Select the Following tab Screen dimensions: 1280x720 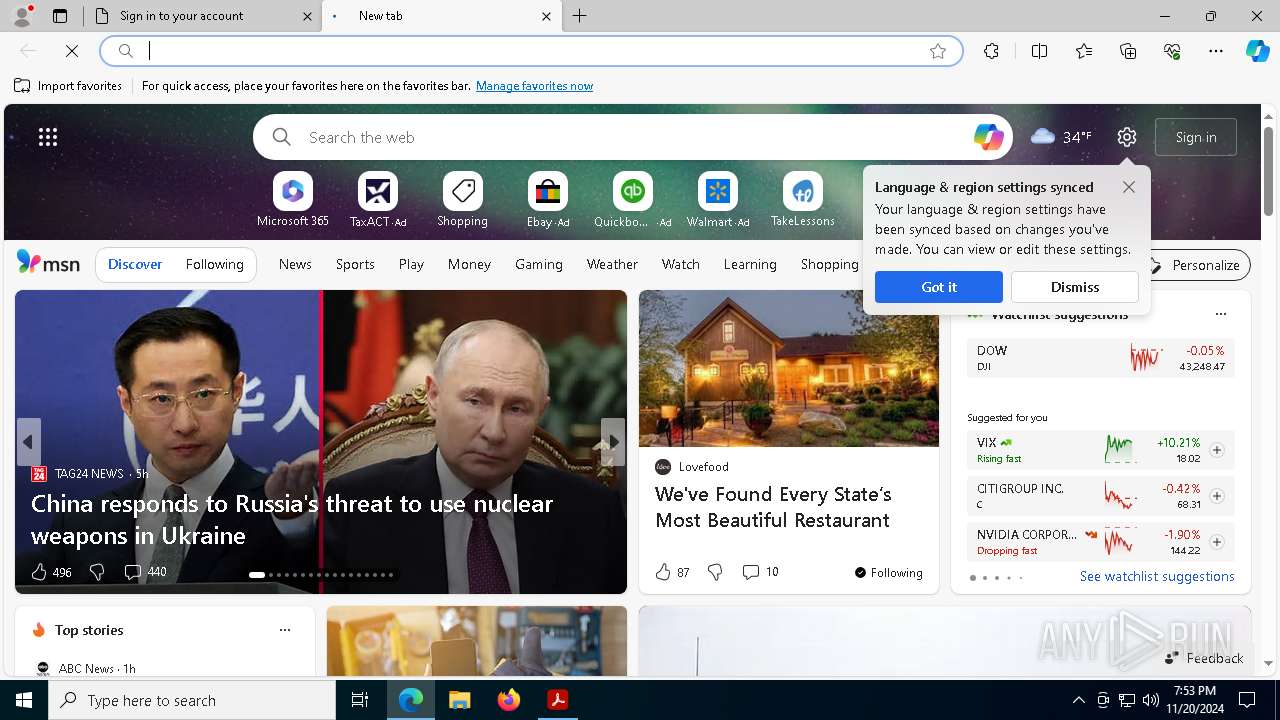pos(214,264)
